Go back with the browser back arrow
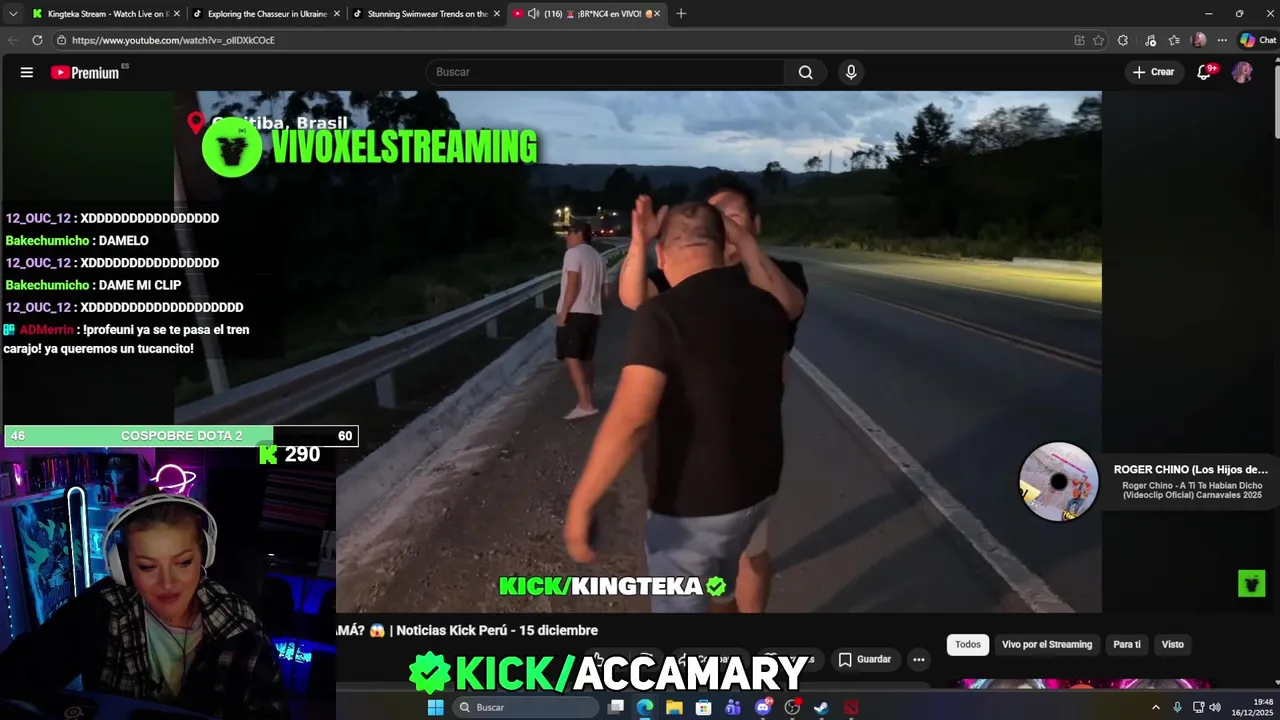The width and height of the screenshot is (1280, 720). click(13, 40)
